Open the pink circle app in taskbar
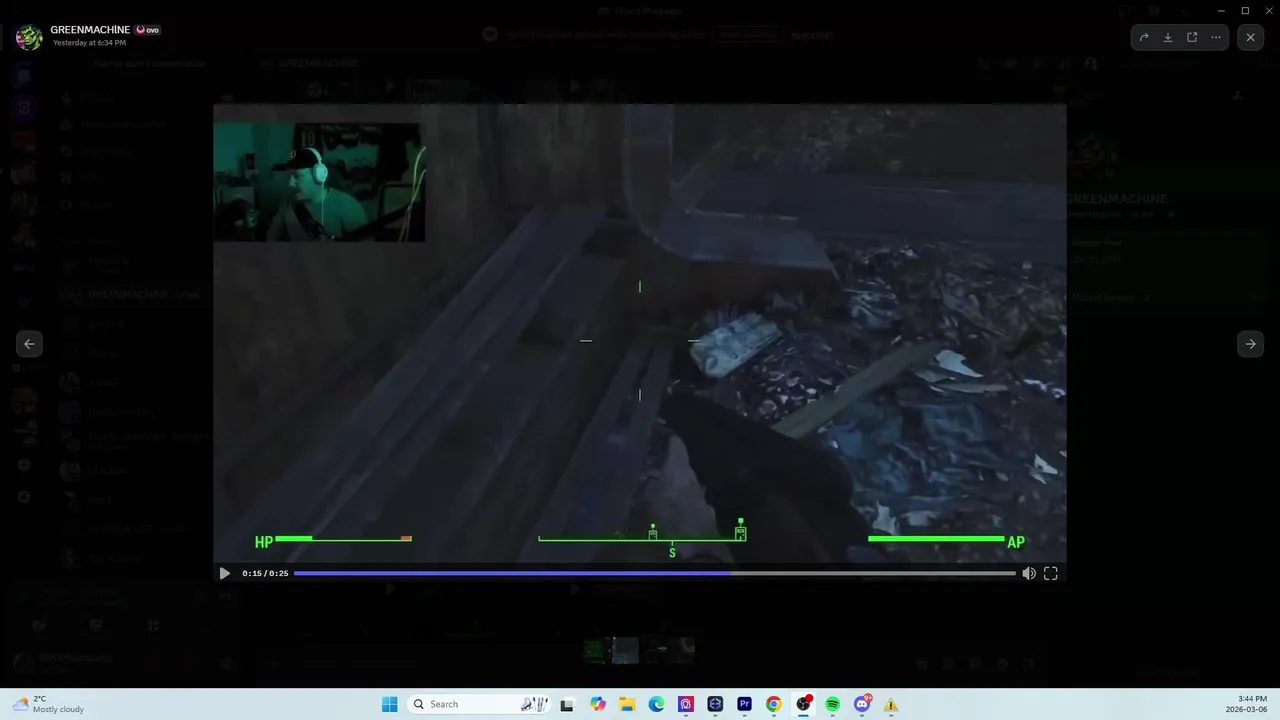Image resolution: width=1280 pixels, height=720 pixels. tap(685, 704)
